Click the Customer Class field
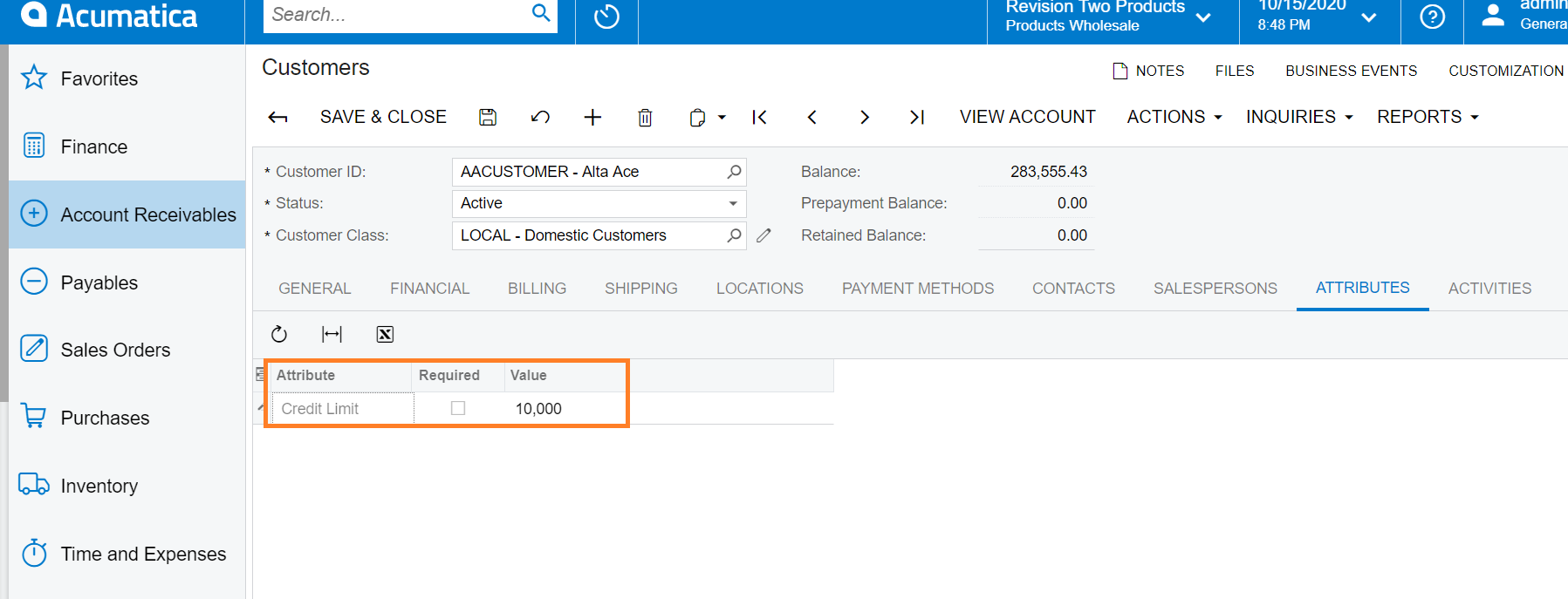Screen dimensions: 1568x599 [599, 235]
